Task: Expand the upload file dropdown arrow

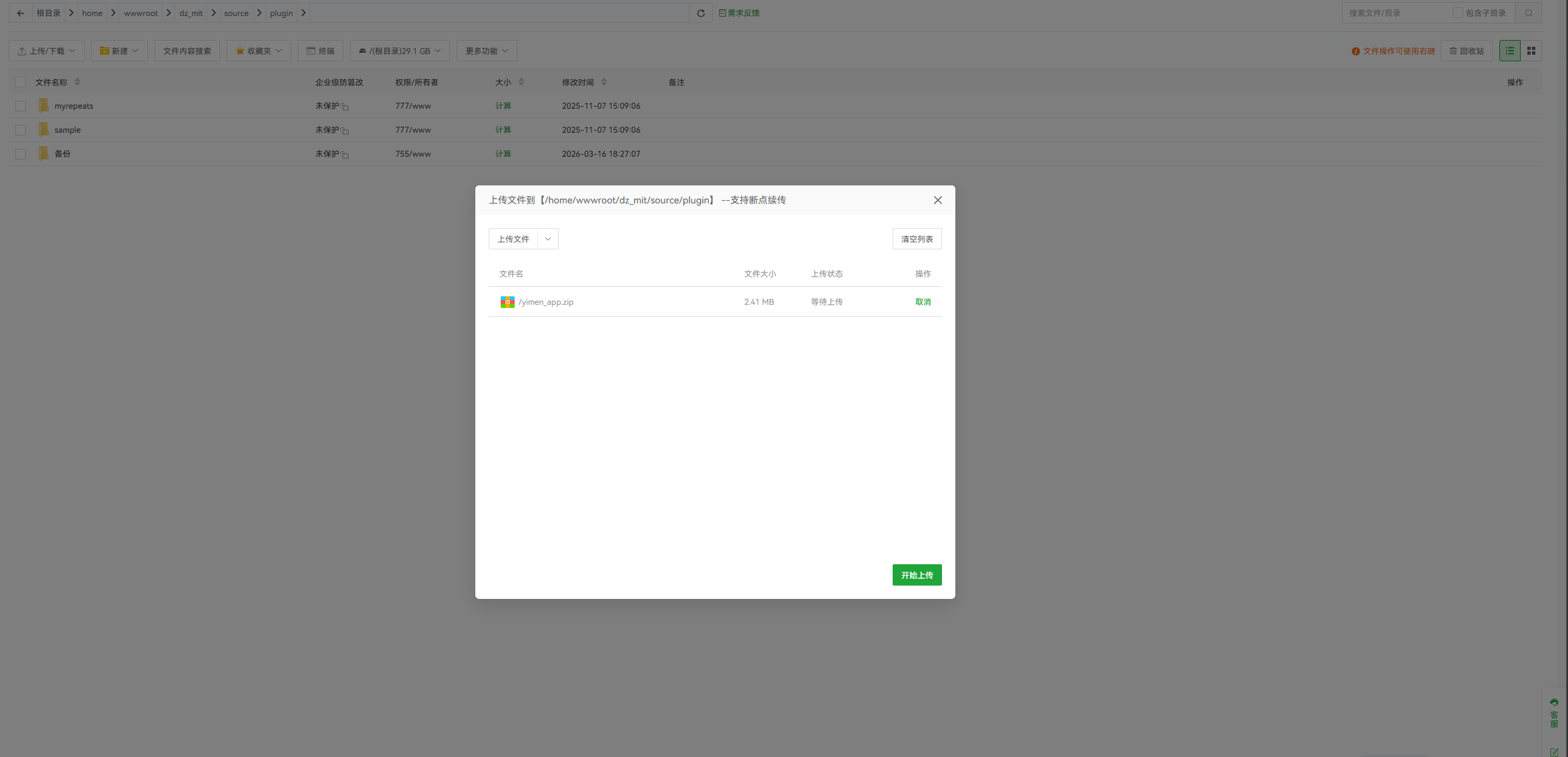Action: 548,239
